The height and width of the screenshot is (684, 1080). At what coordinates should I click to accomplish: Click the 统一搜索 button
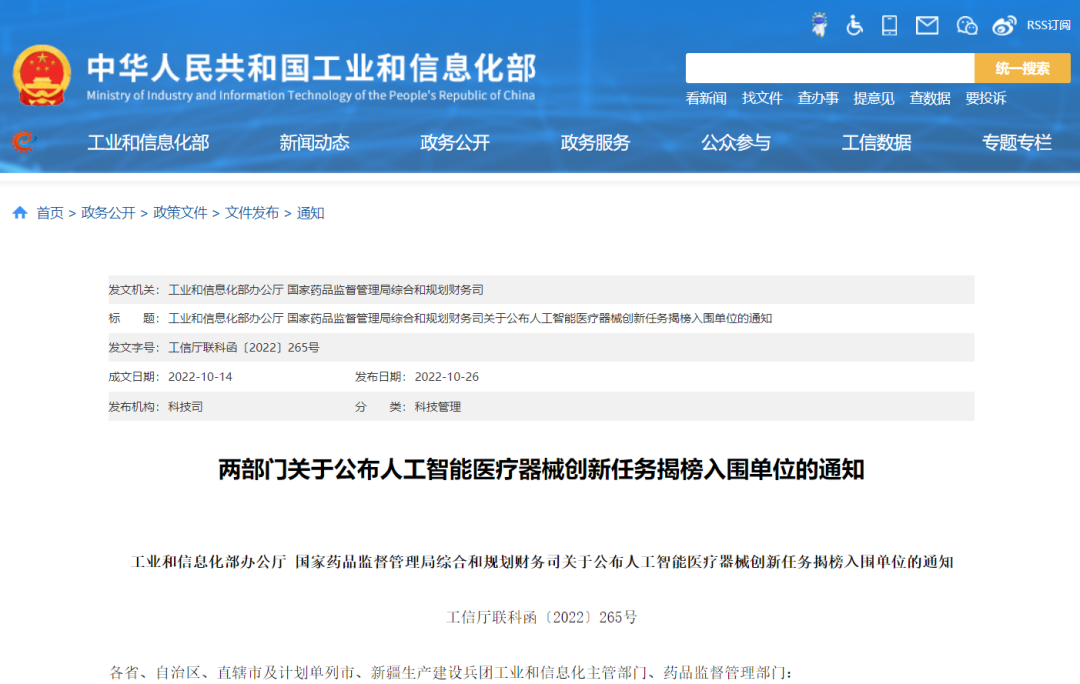coord(1022,68)
